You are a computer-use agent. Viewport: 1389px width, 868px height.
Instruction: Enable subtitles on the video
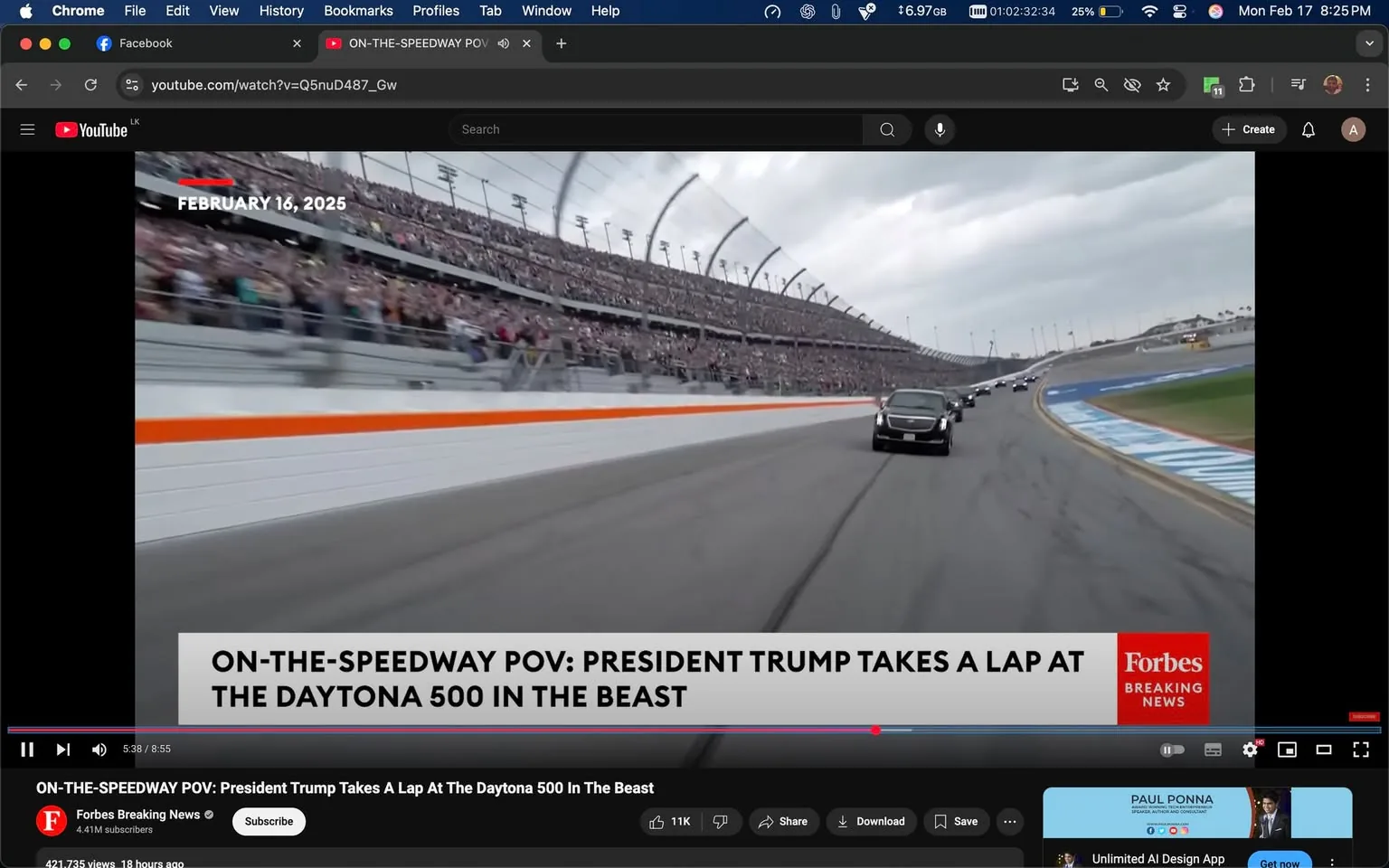(x=1213, y=749)
